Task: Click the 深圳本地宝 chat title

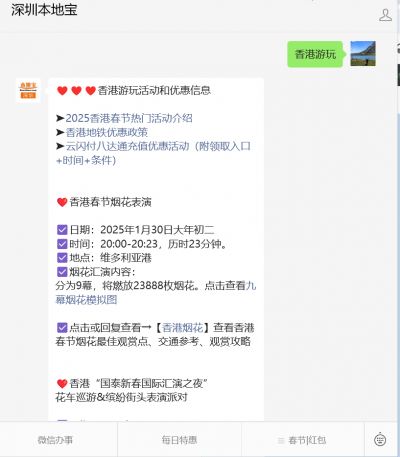Action: 44,10
